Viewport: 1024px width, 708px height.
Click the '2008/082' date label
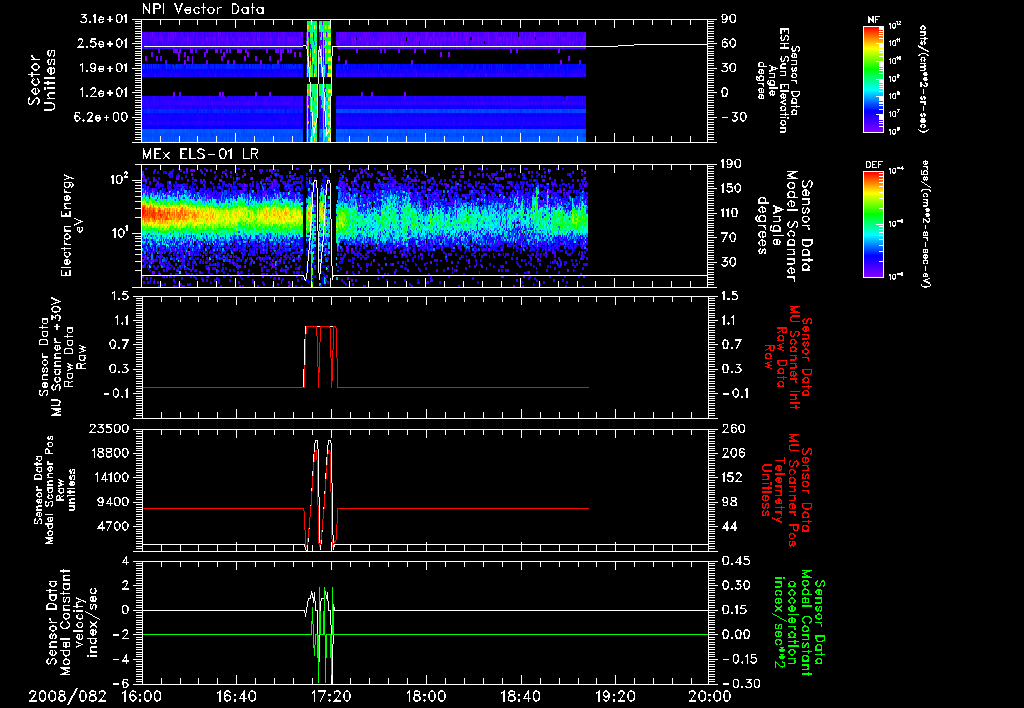click(67, 696)
